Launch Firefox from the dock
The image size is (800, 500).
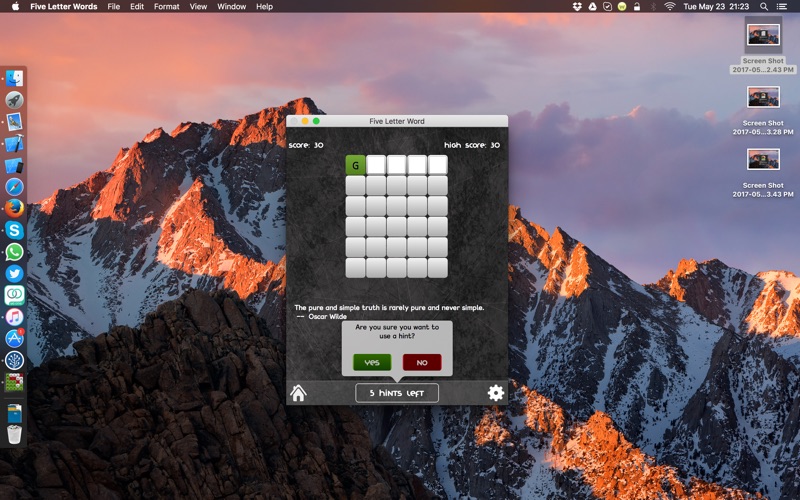tap(14, 208)
